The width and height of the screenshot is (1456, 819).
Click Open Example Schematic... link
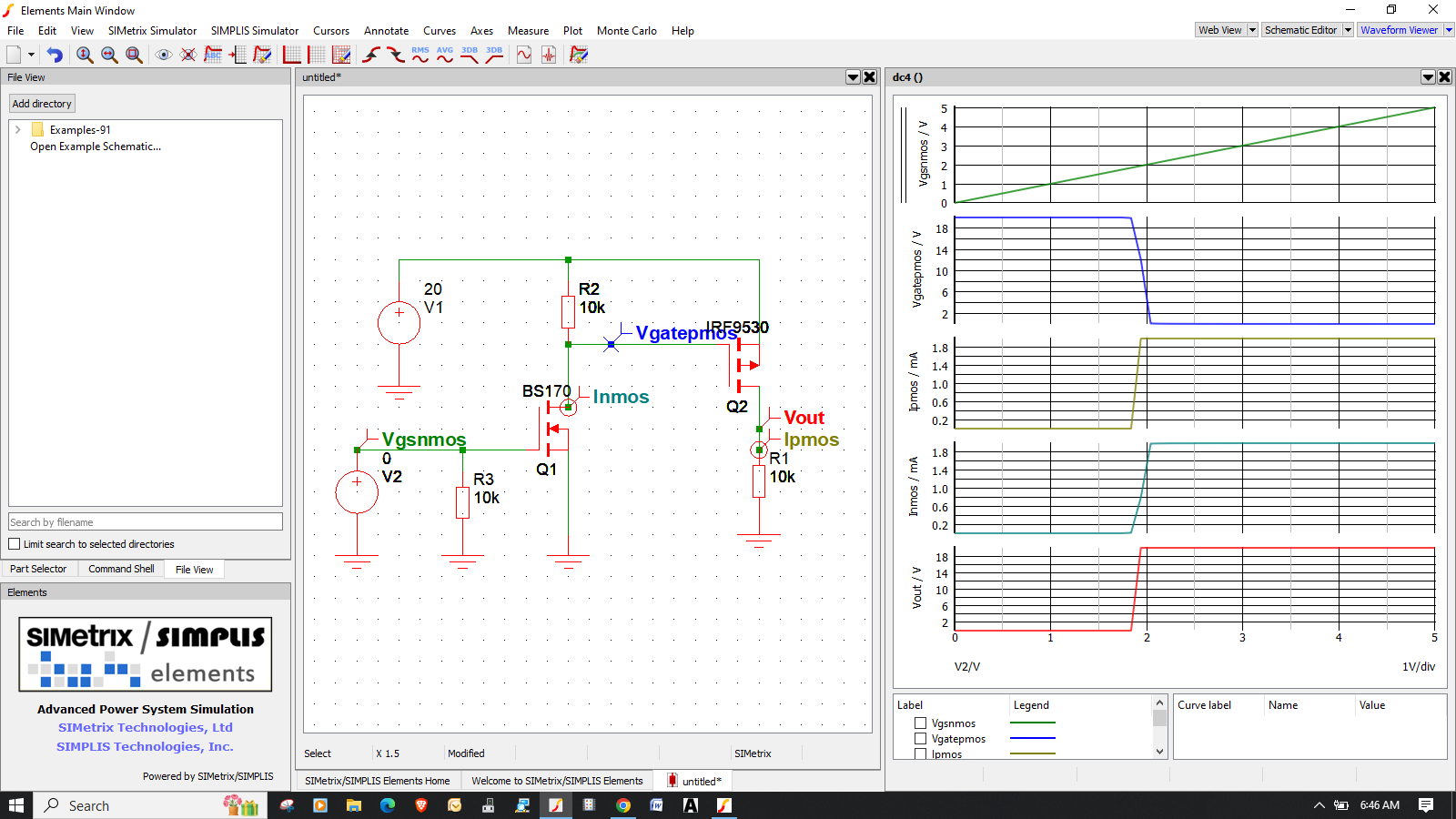point(96,147)
